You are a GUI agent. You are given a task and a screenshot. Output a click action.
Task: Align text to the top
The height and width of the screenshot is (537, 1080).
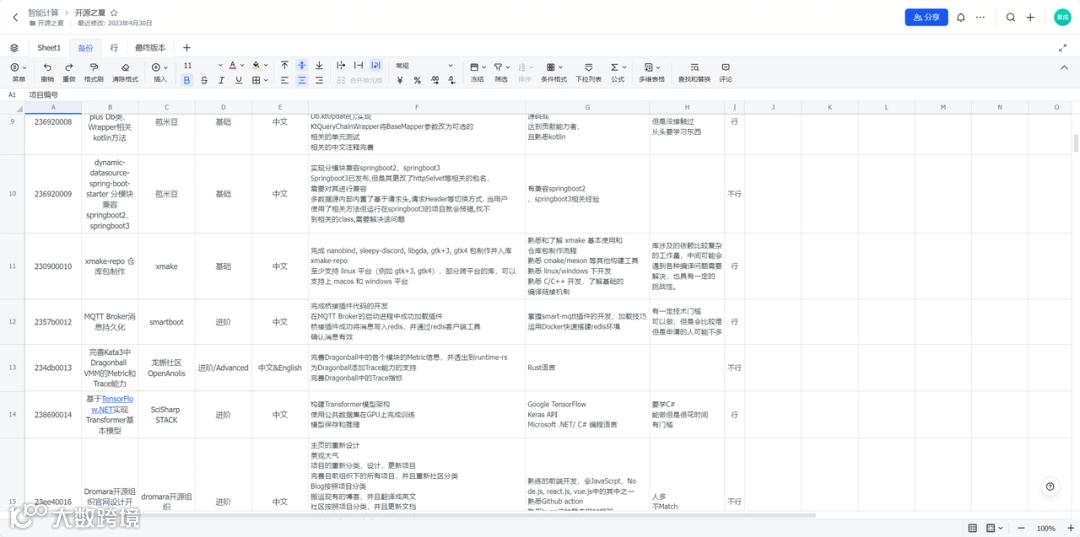(x=284, y=65)
